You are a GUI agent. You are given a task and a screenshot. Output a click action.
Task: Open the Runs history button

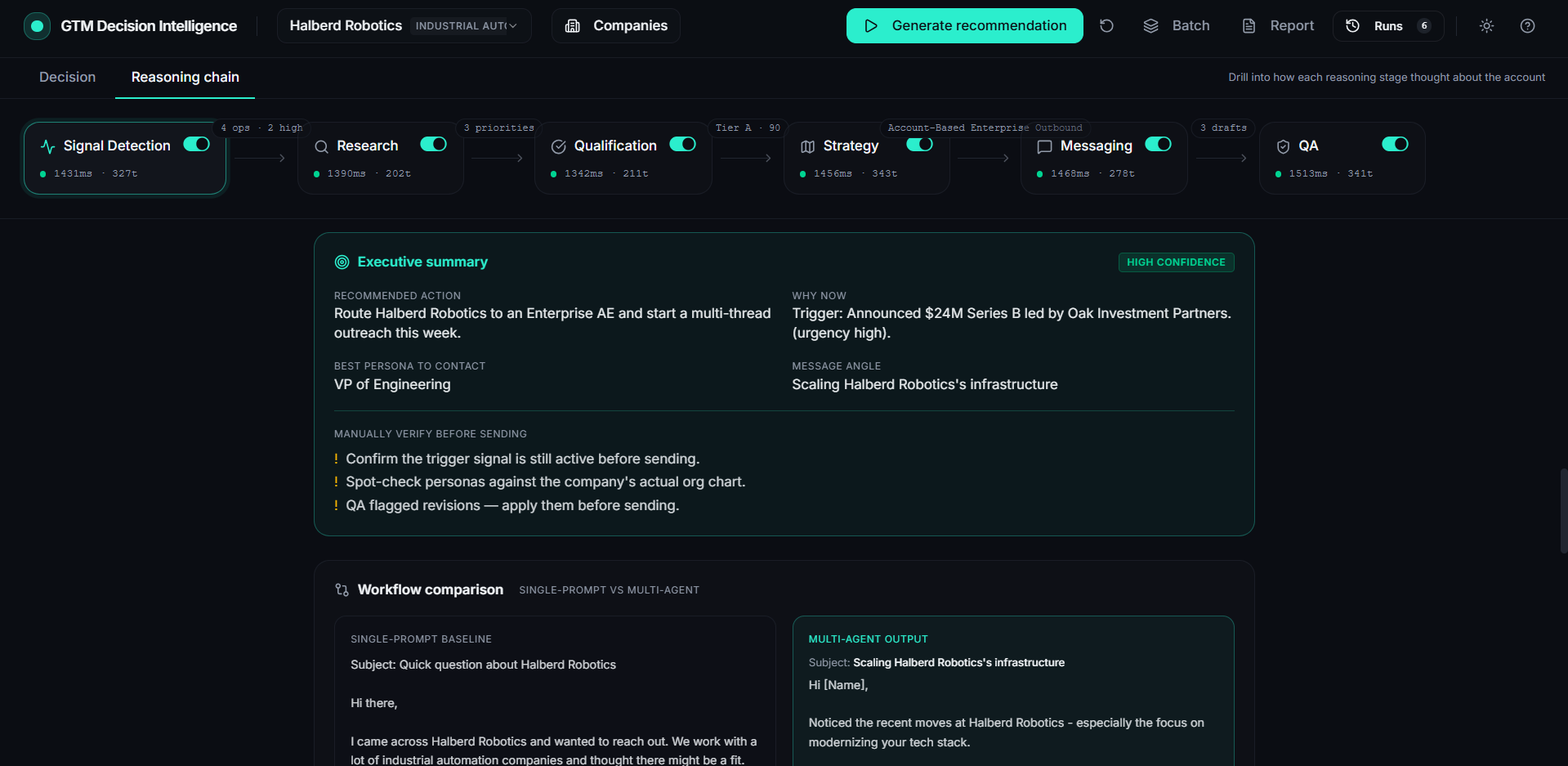(1388, 26)
